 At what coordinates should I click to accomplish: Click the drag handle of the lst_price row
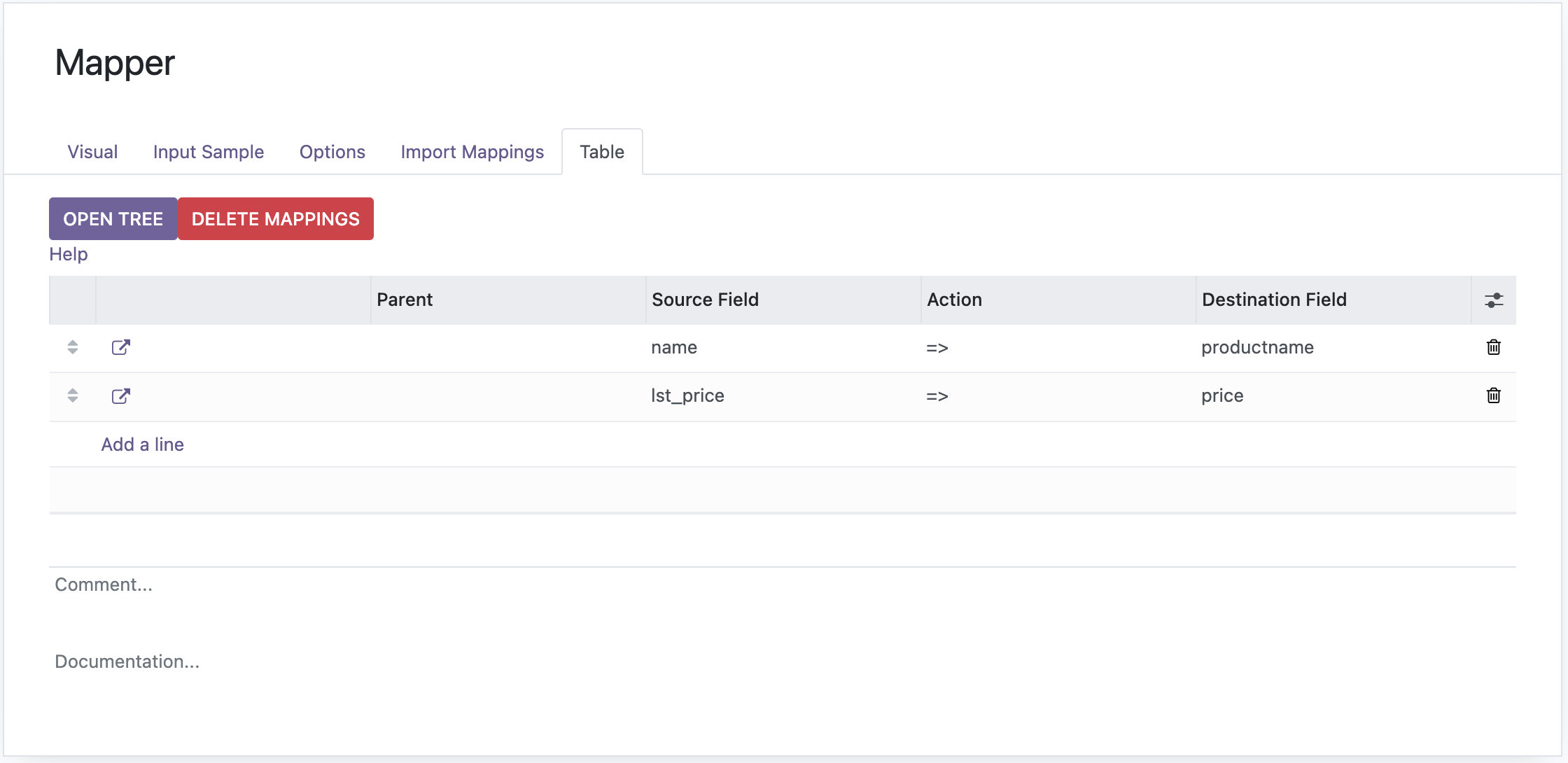[x=73, y=395]
